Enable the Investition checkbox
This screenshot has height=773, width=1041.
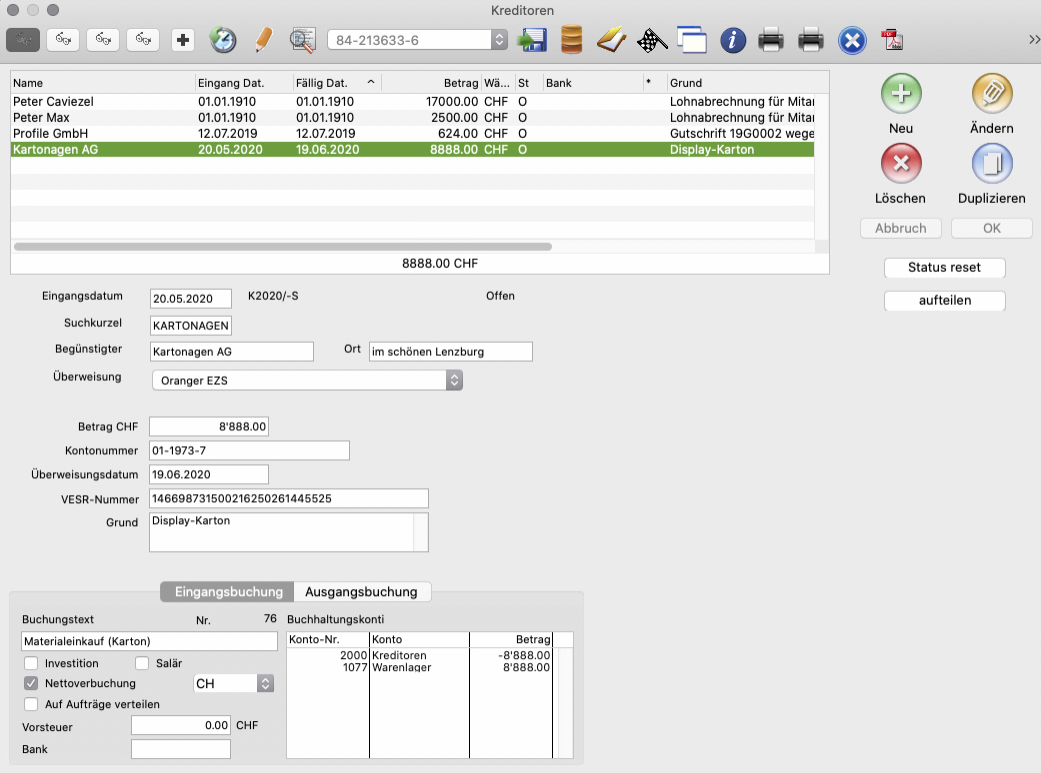point(31,663)
